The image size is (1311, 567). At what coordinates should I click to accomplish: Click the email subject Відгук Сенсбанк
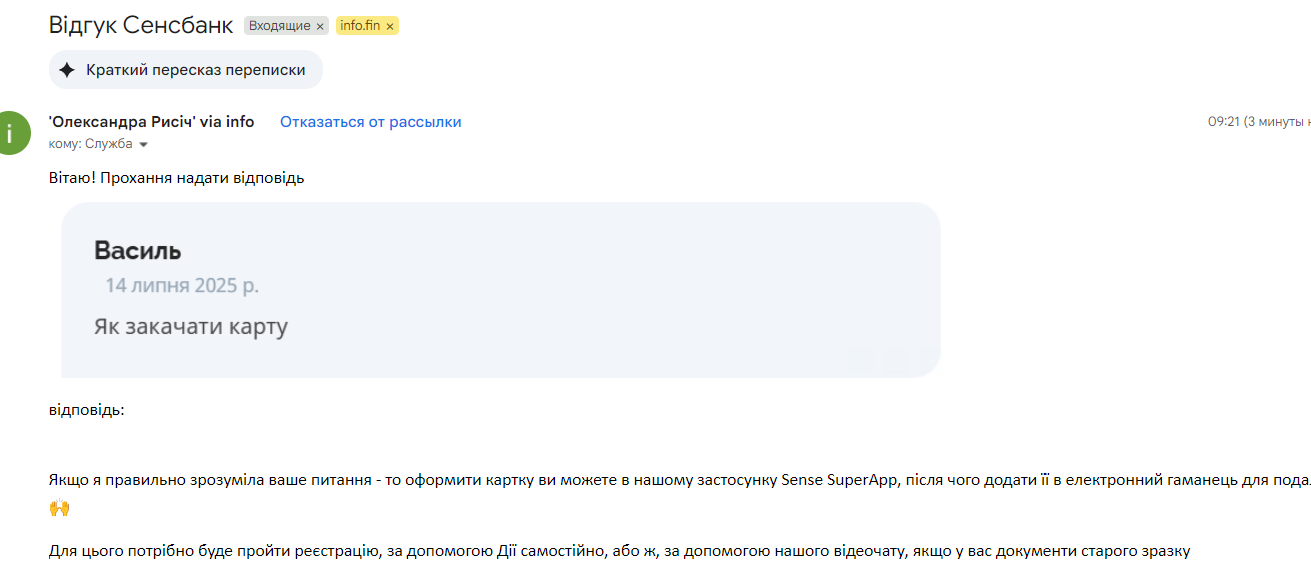141,26
